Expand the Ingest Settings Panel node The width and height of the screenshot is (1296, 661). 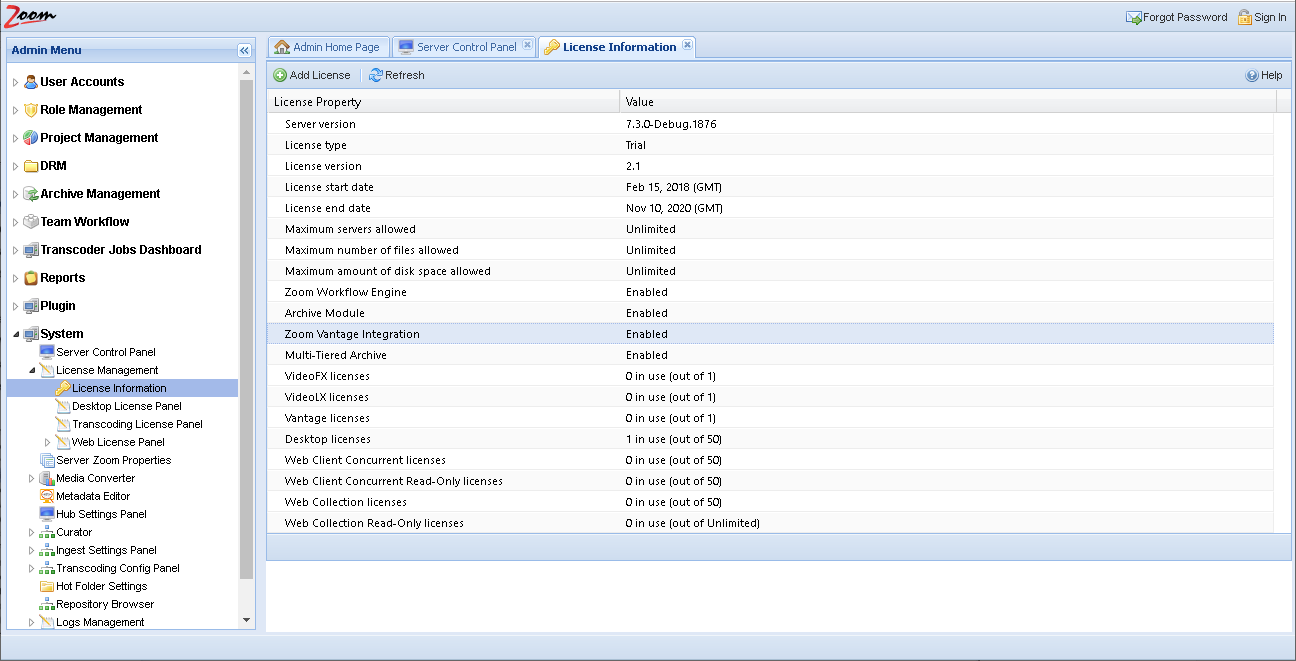(31, 550)
